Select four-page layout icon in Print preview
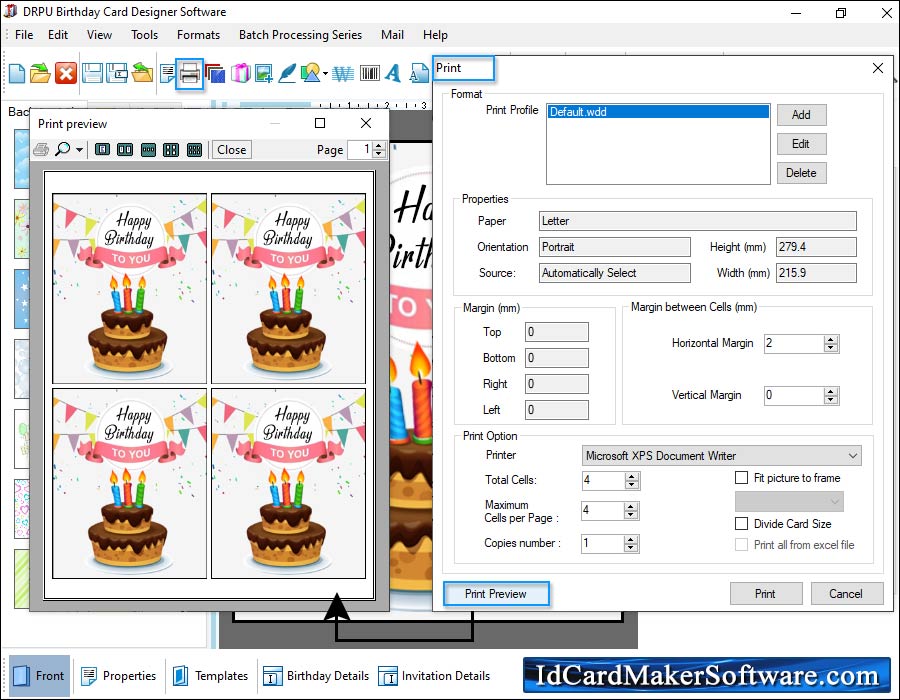Image resolution: width=900 pixels, height=700 pixels. [170, 150]
